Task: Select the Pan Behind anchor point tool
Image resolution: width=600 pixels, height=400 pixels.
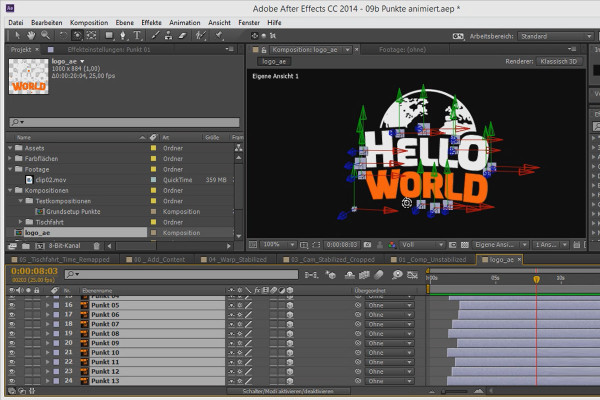Action: click(91, 36)
